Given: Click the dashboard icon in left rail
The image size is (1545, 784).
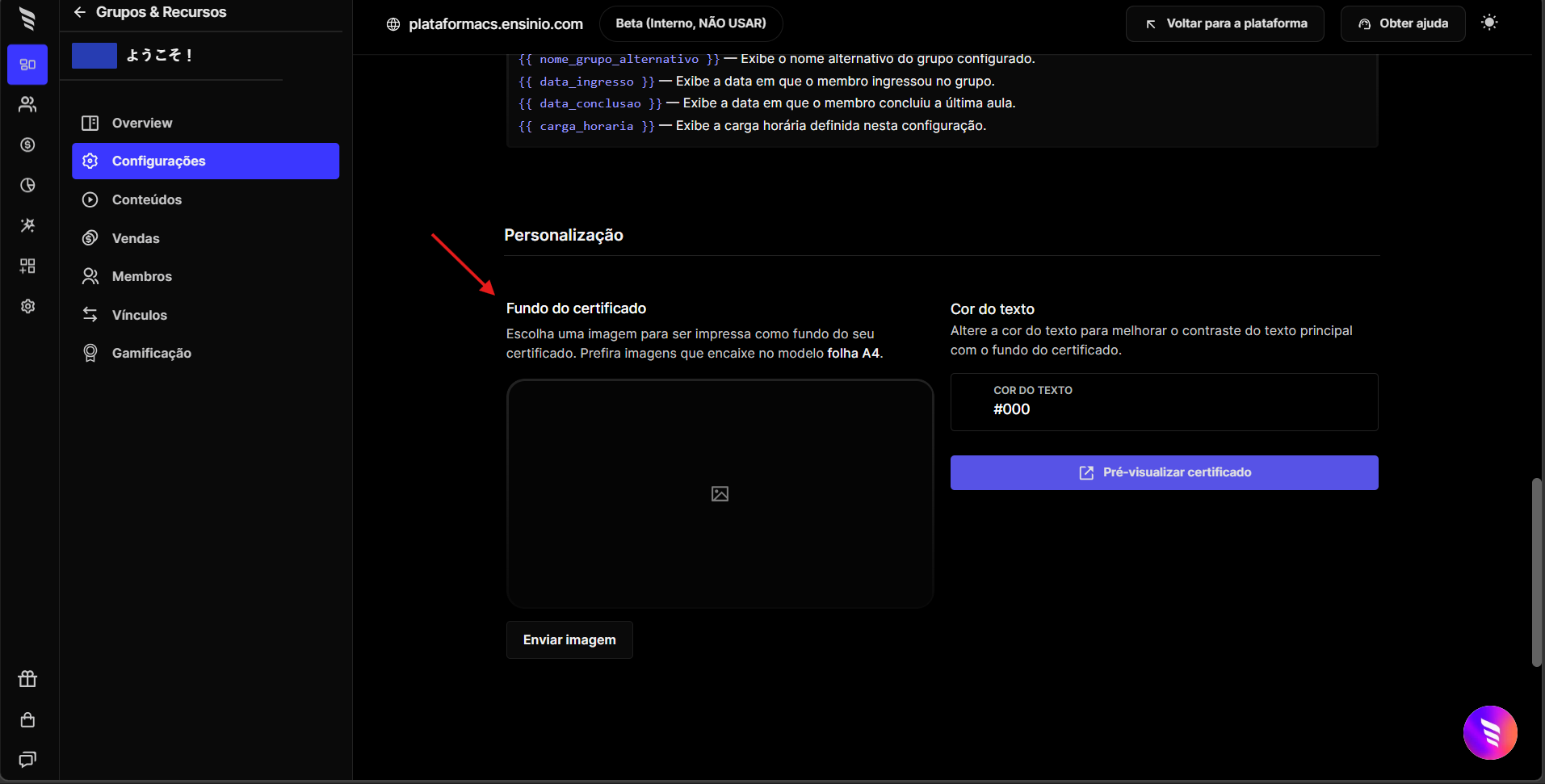Looking at the screenshot, I should point(27,65).
